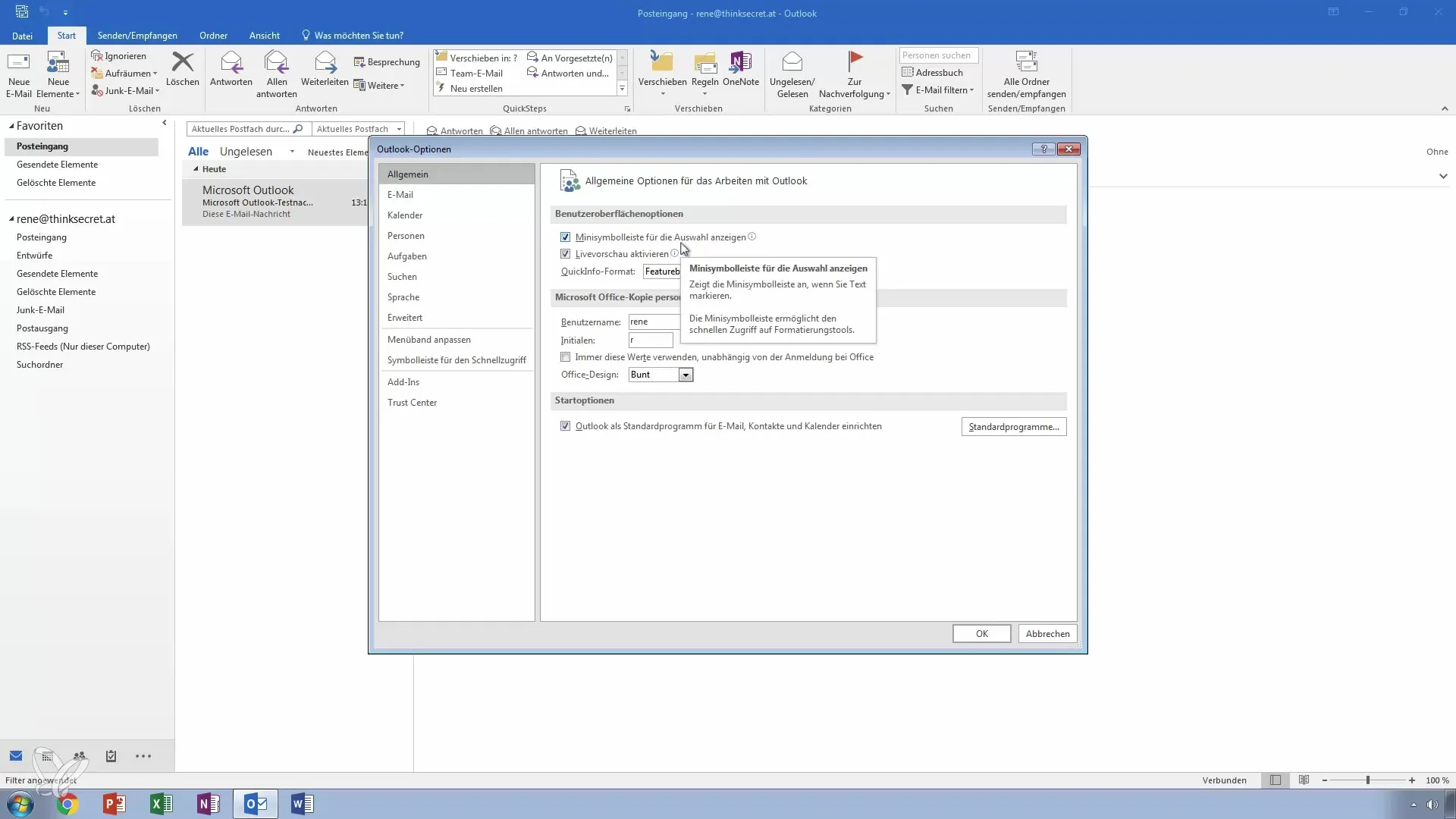Click the zoom slider handle in status bar
This screenshot has width=1456, height=819.
(1368, 780)
